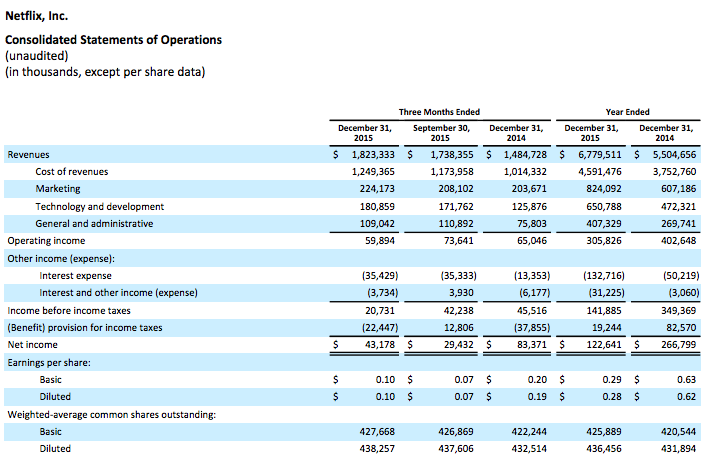This screenshot has width=712, height=458.
Task: Select basic EPS value 0.63
Action: click(x=686, y=380)
